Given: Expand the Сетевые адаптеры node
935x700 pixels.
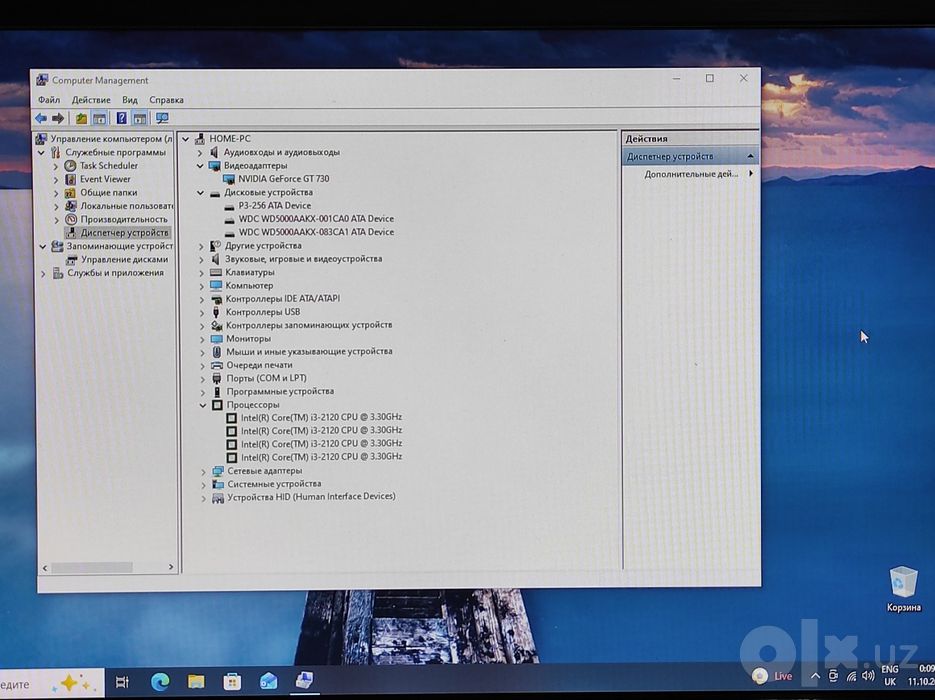Looking at the screenshot, I should tap(203, 471).
